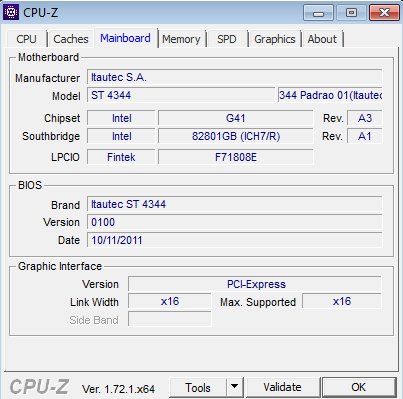
Task: Switch to the CPU tab
Action: coord(26,39)
